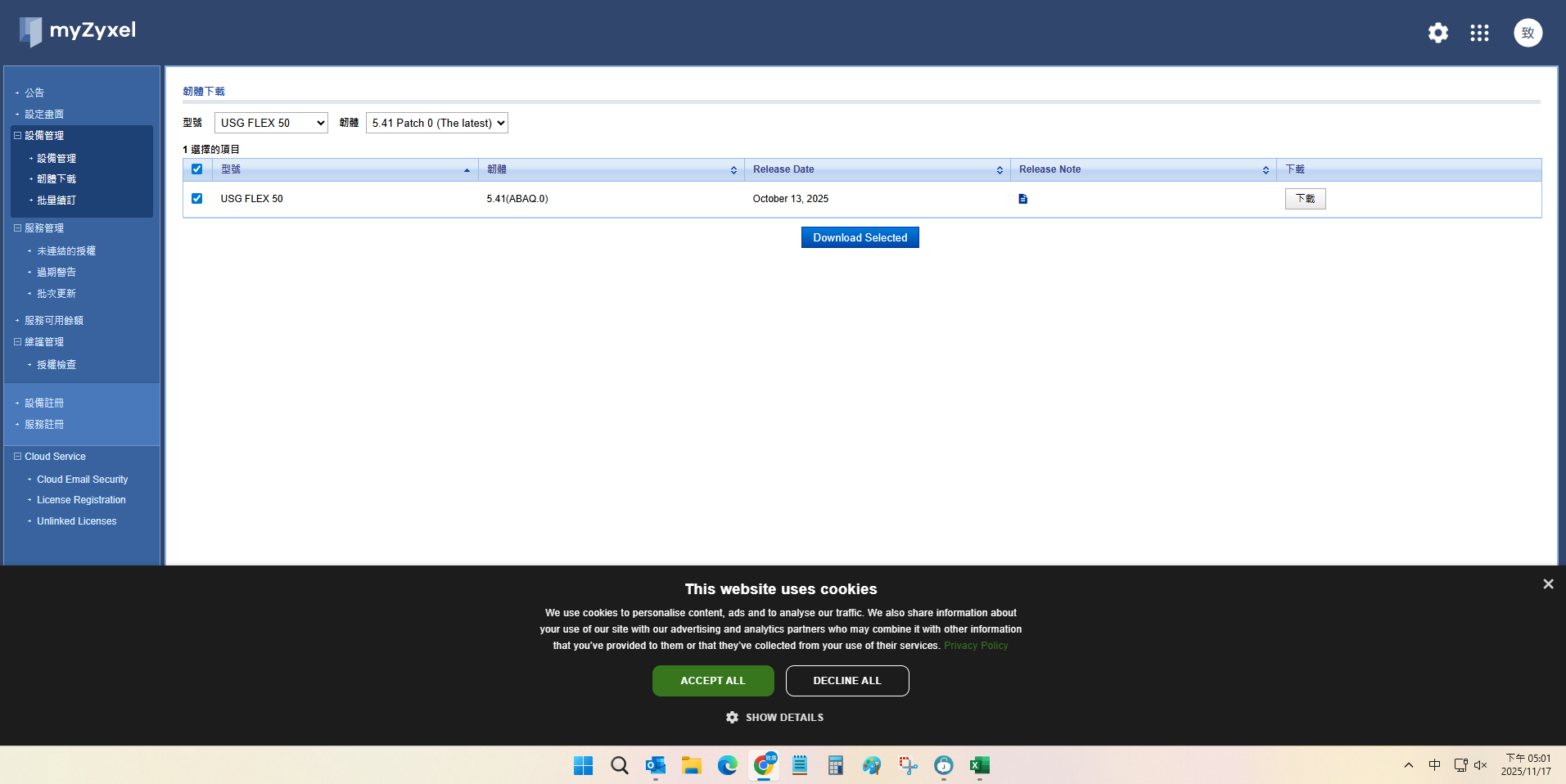This screenshot has width=1566, height=784.
Task: Open the settings gear in the header
Action: pyautogui.click(x=1438, y=33)
